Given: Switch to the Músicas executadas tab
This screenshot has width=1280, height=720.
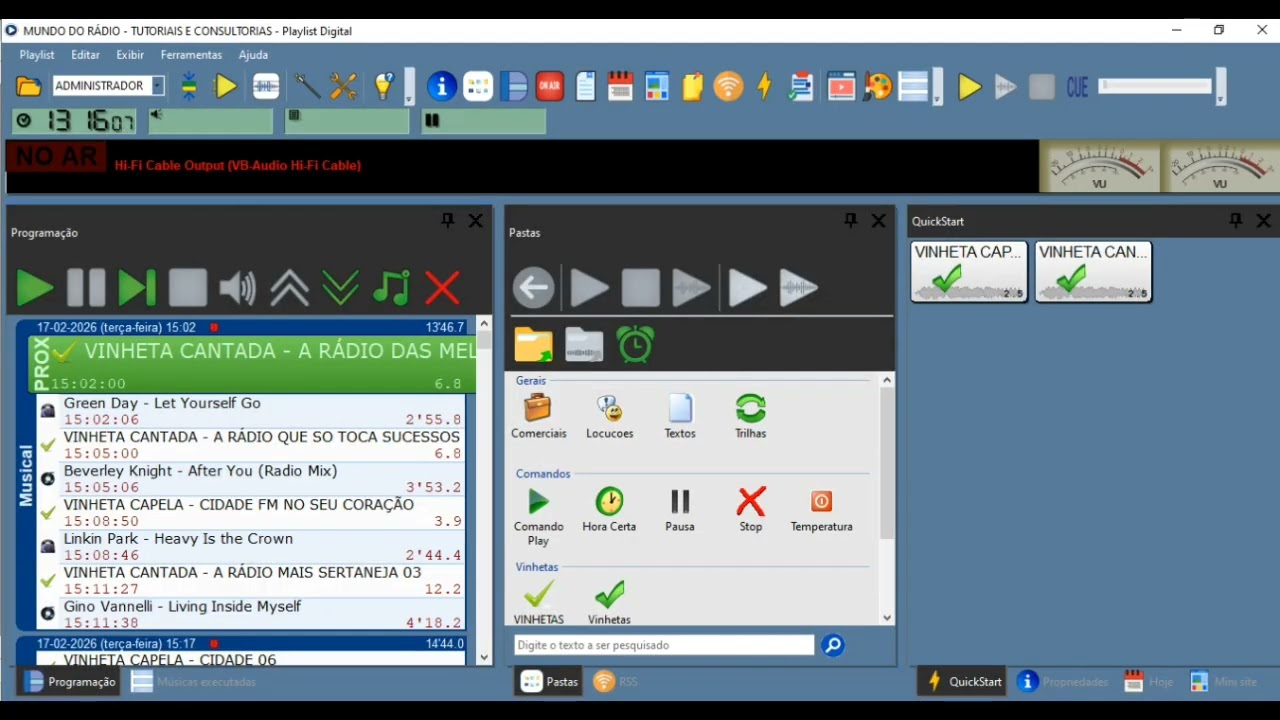Looking at the screenshot, I should (x=194, y=682).
